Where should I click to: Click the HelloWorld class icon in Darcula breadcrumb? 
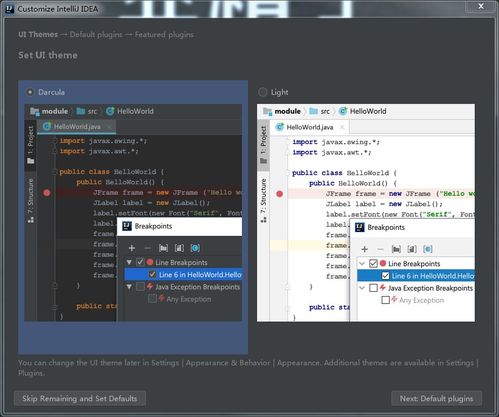click(110, 111)
